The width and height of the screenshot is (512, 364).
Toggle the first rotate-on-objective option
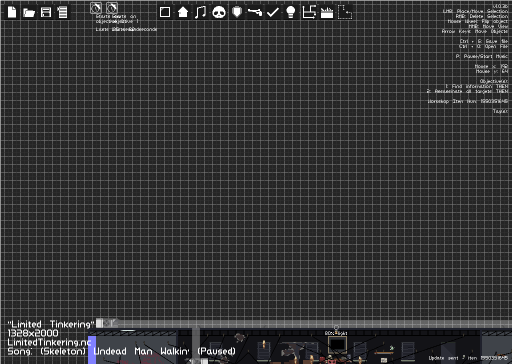[x=96, y=8]
